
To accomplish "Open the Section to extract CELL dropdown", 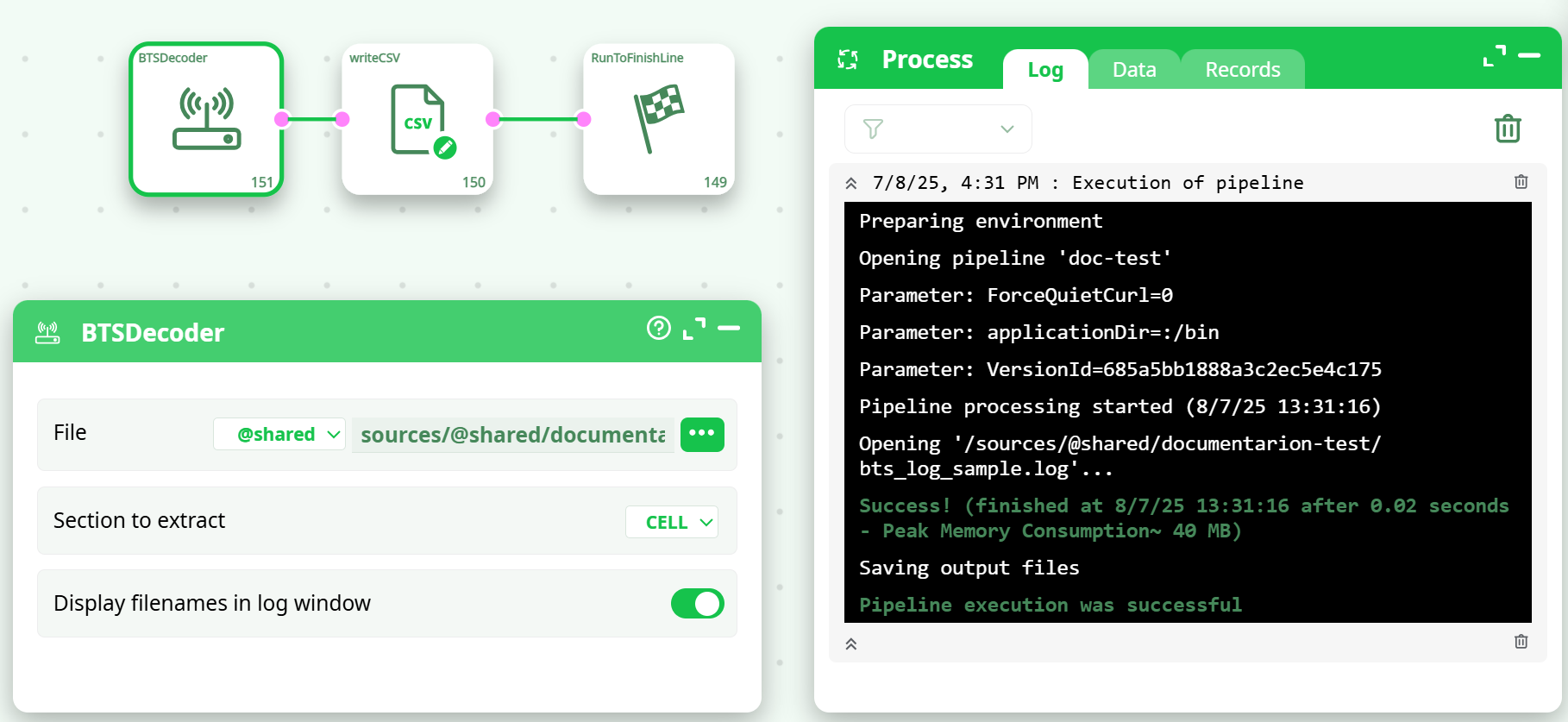I will pyautogui.click(x=671, y=522).
